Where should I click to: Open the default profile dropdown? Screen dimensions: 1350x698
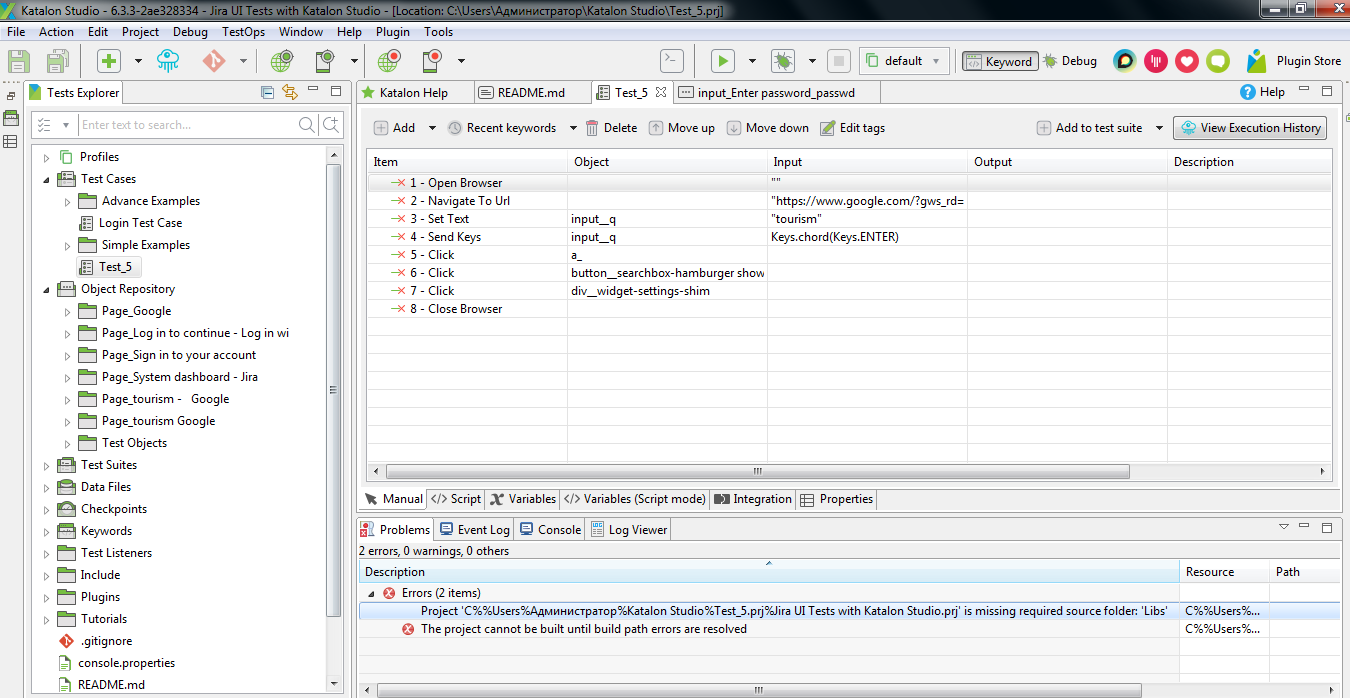click(904, 61)
